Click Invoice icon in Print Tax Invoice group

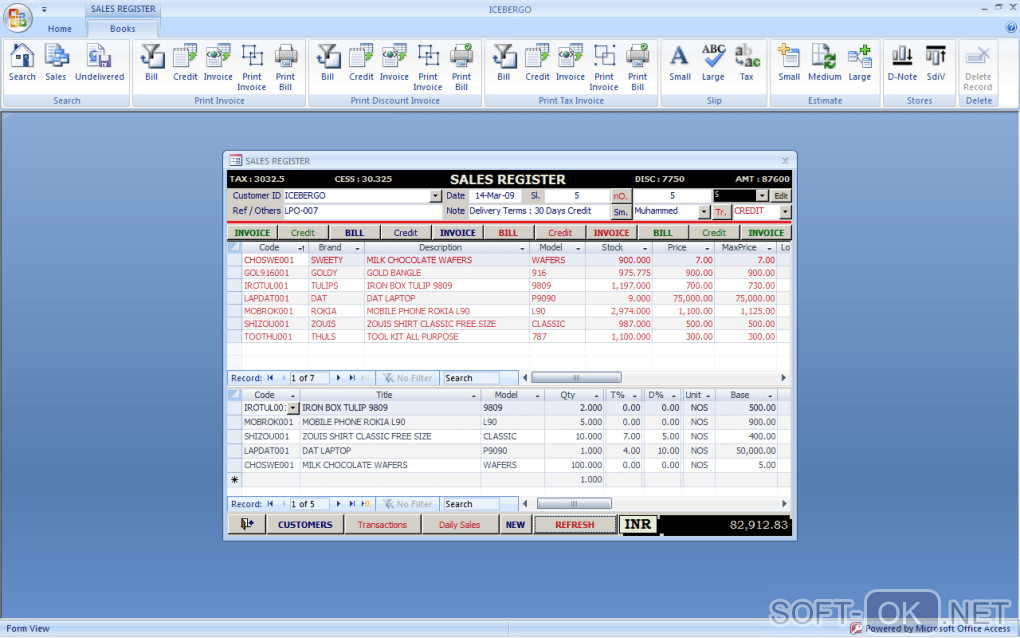[570, 63]
